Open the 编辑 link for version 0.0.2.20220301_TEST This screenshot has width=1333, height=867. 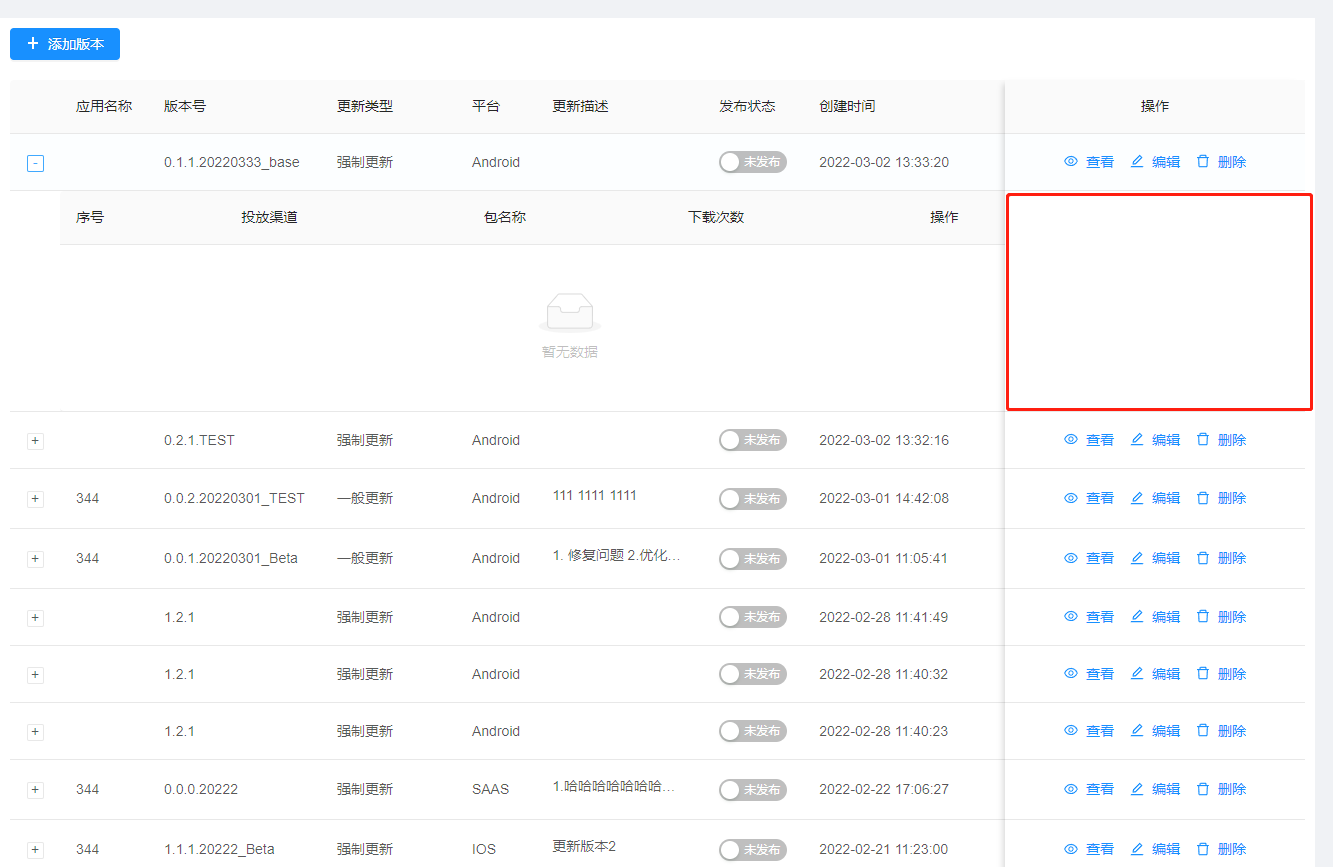point(1166,498)
